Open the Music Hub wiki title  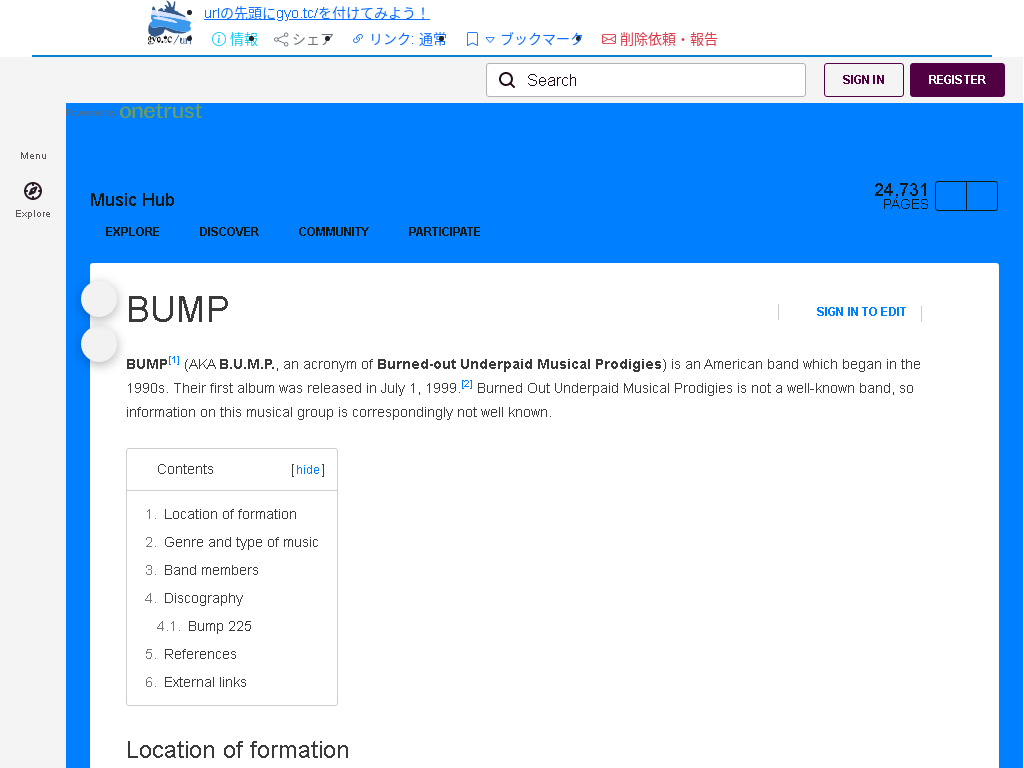(x=132, y=200)
